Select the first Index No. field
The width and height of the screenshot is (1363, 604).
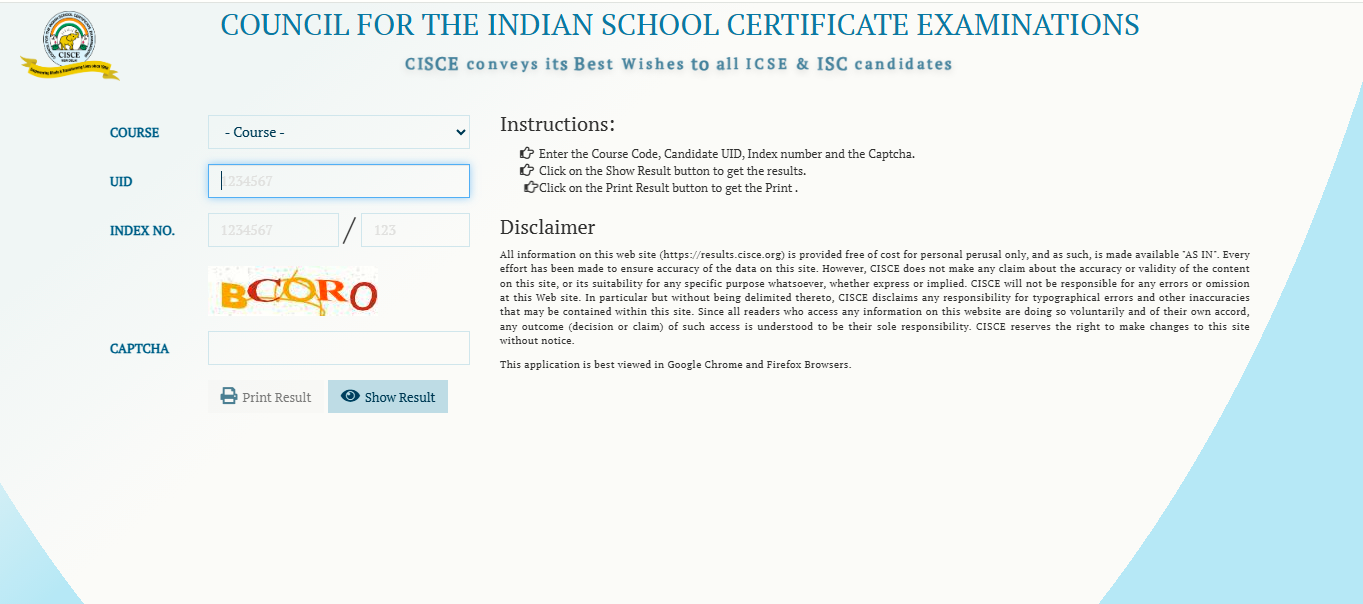tap(273, 230)
